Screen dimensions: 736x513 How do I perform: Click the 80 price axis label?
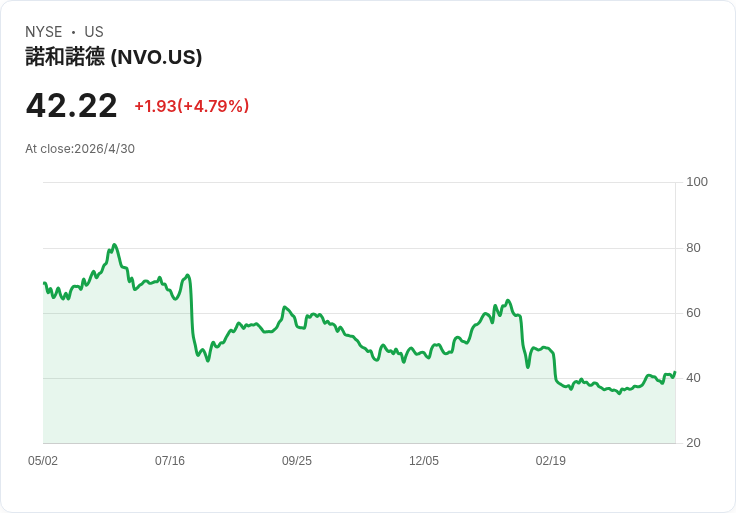(693, 247)
